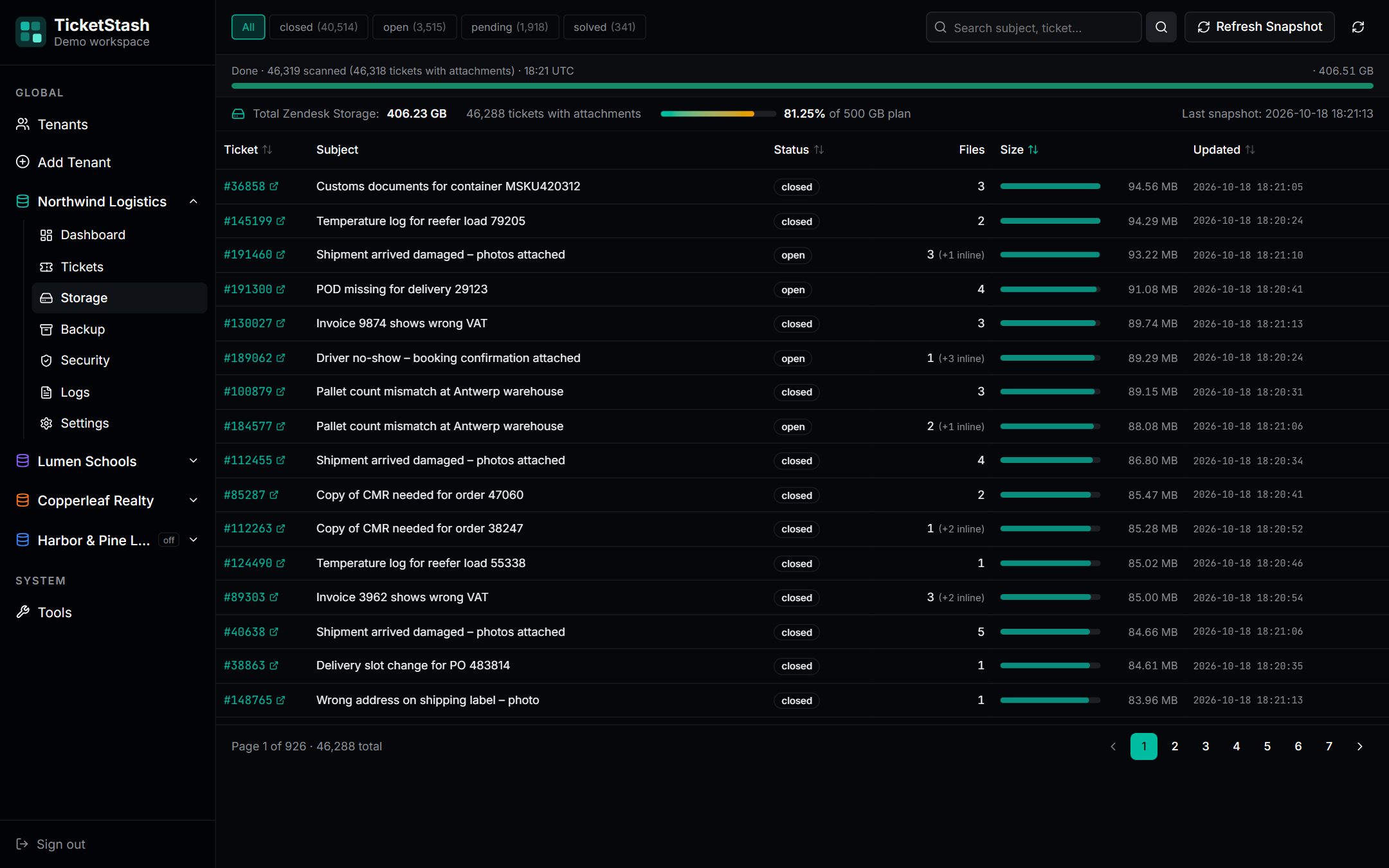Image resolution: width=1389 pixels, height=868 pixels.
Task: Click the storage drive icon next to Total Zendesk Storage
Action: pyautogui.click(x=238, y=114)
